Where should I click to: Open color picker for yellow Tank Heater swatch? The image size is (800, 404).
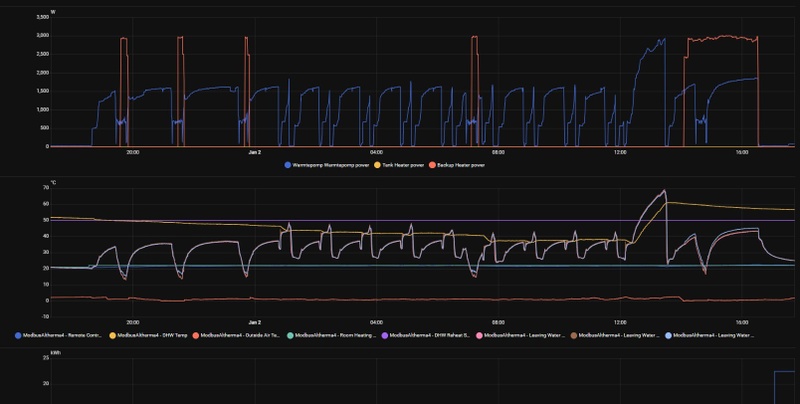[x=378, y=165]
